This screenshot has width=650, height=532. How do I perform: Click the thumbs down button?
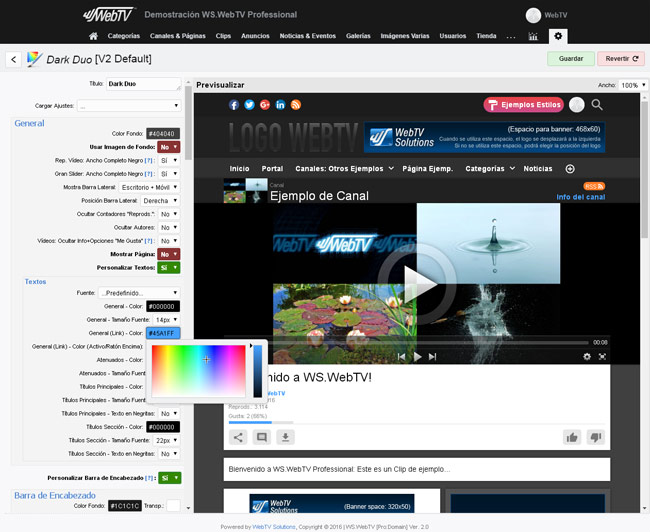click(596, 437)
